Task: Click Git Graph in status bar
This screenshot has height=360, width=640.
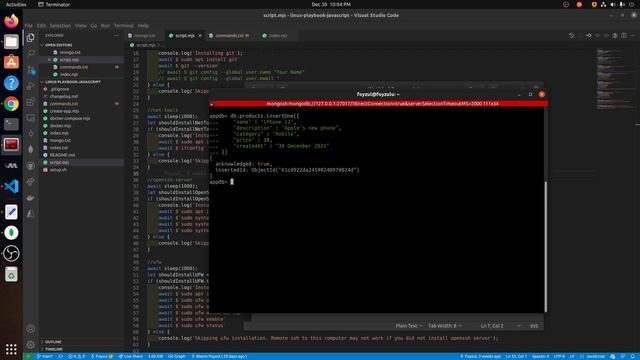Action: (x=176, y=356)
